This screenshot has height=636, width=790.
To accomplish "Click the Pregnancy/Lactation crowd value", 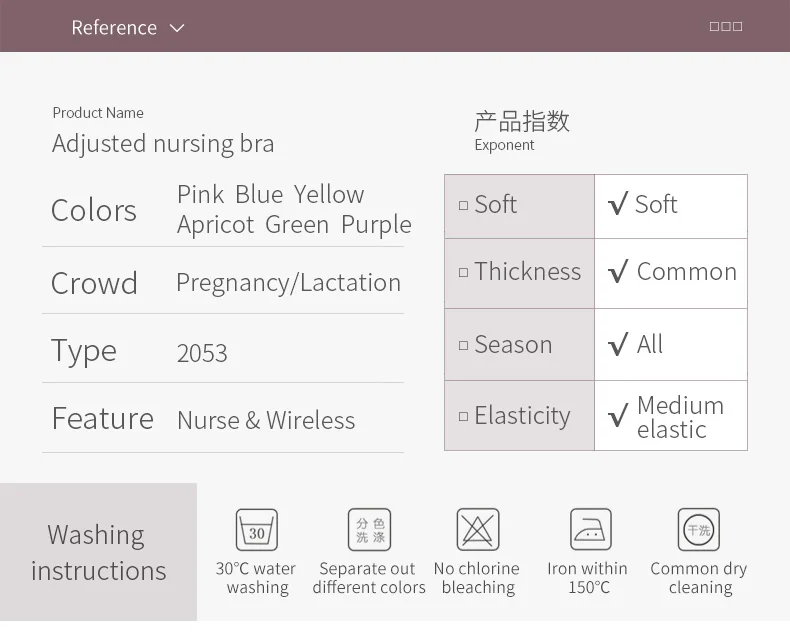I will (289, 283).
